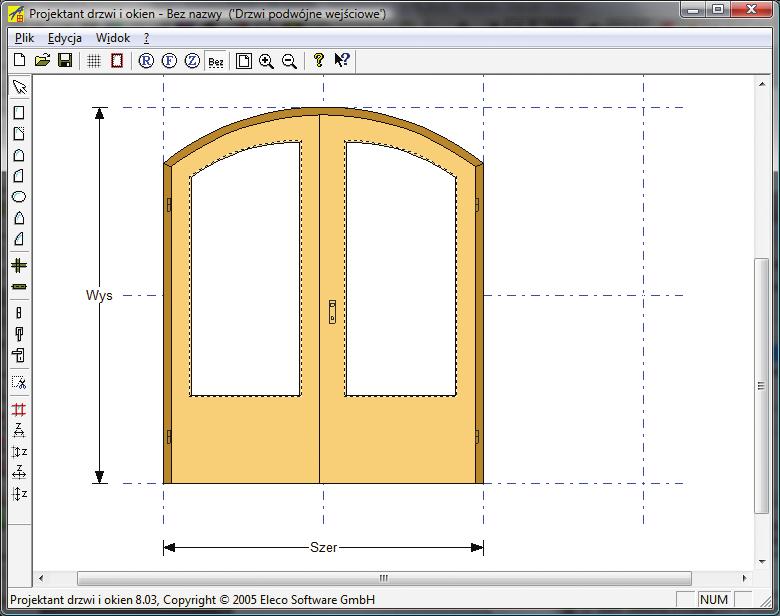Select the lever lock handle tool

point(19,355)
